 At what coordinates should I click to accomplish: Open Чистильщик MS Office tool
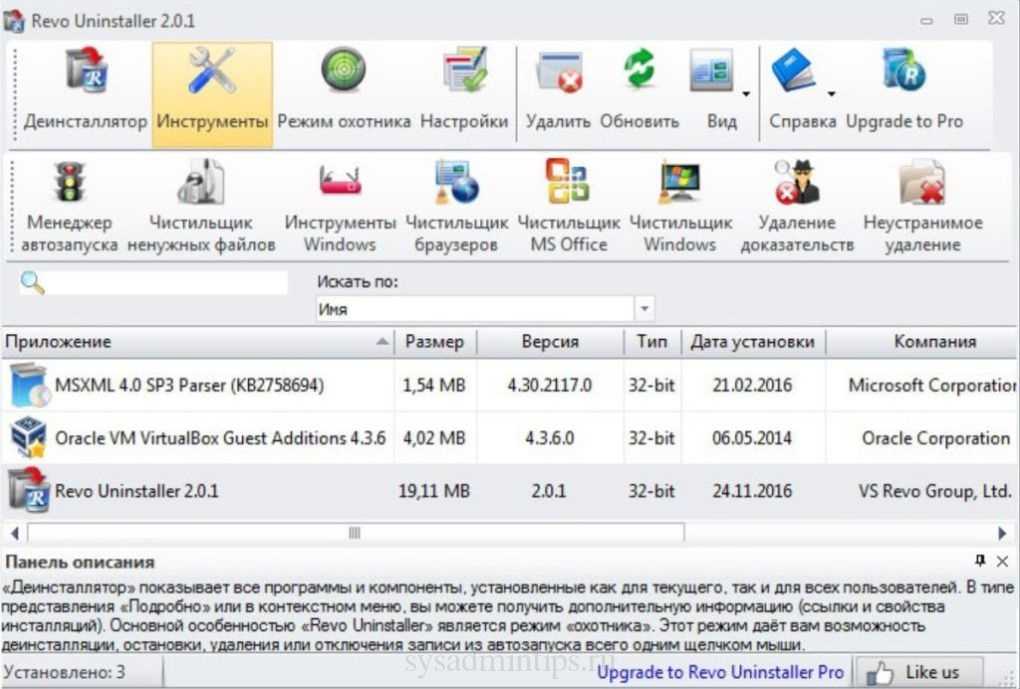(x=569, y=206)
